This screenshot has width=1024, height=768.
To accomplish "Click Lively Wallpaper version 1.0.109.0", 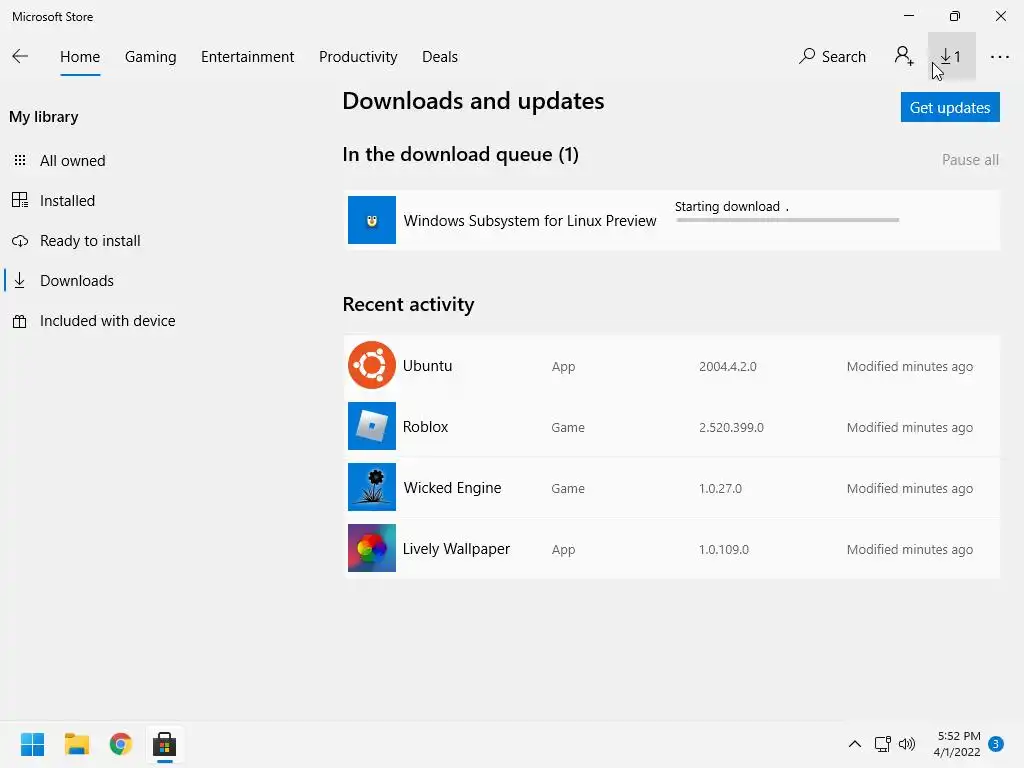I will point(724,549).
